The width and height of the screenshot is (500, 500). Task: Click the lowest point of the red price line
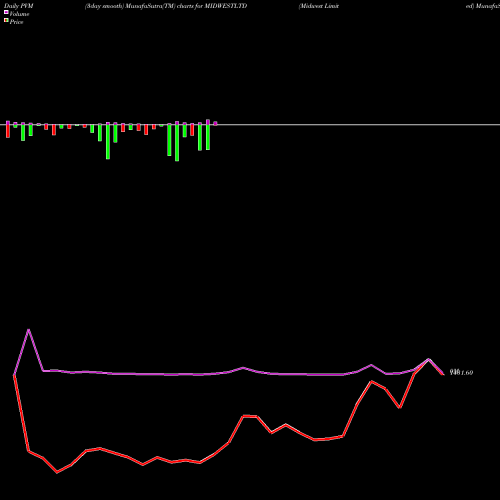(x=57, y=472)
